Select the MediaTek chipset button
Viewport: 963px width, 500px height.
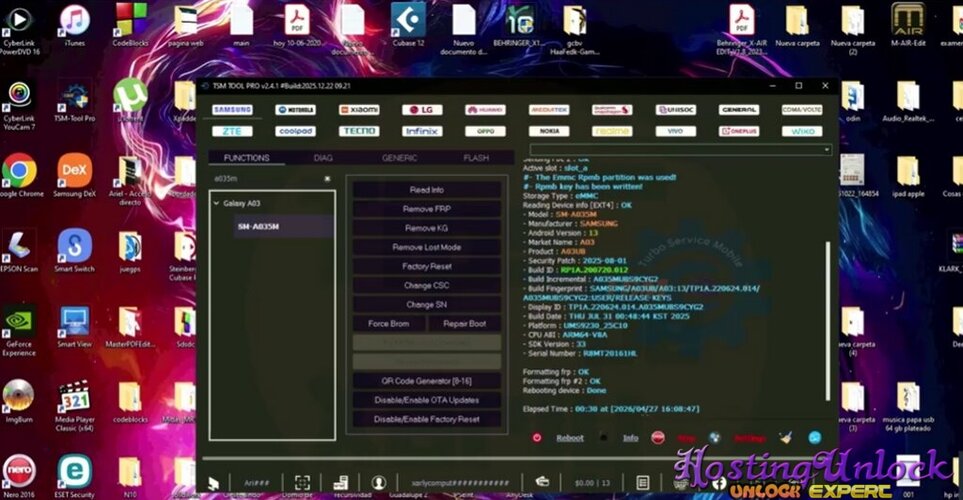coord(549,110)
